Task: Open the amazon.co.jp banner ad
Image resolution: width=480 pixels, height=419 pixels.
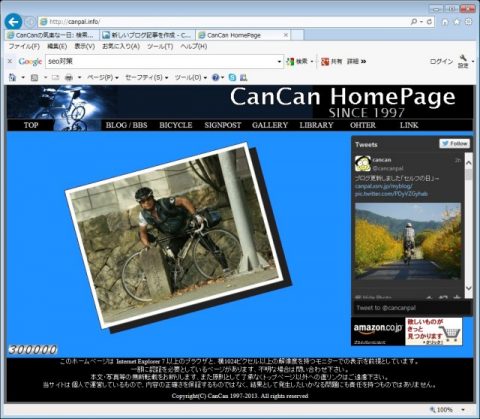Action: click(407, 331)
